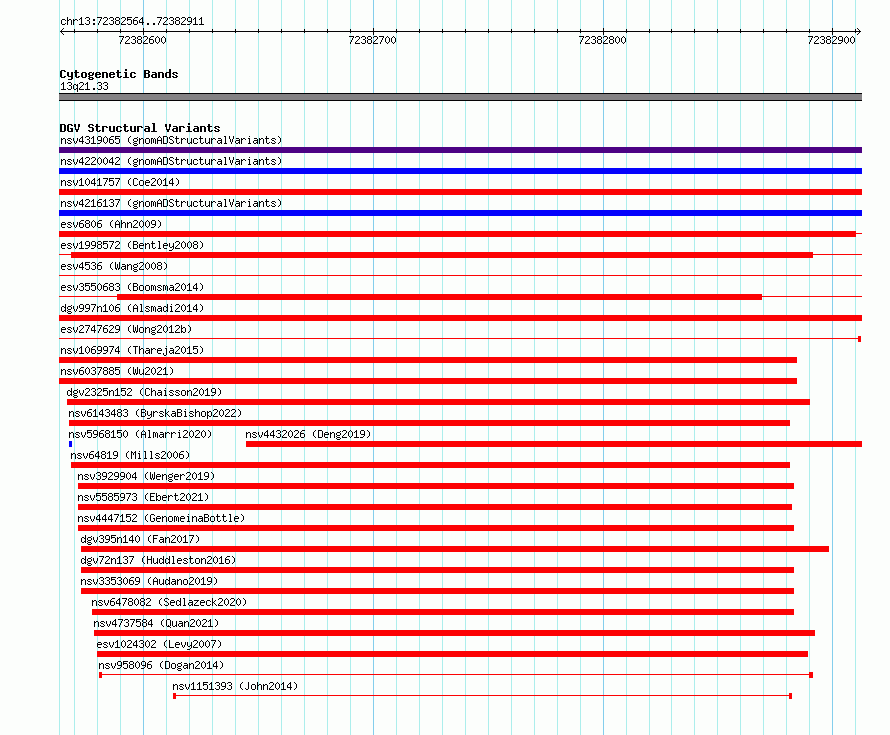Click the nsv6037885 Wu2021 red bar
The image size is (890, 735).
pyautogui.click(x=428, y=381)
